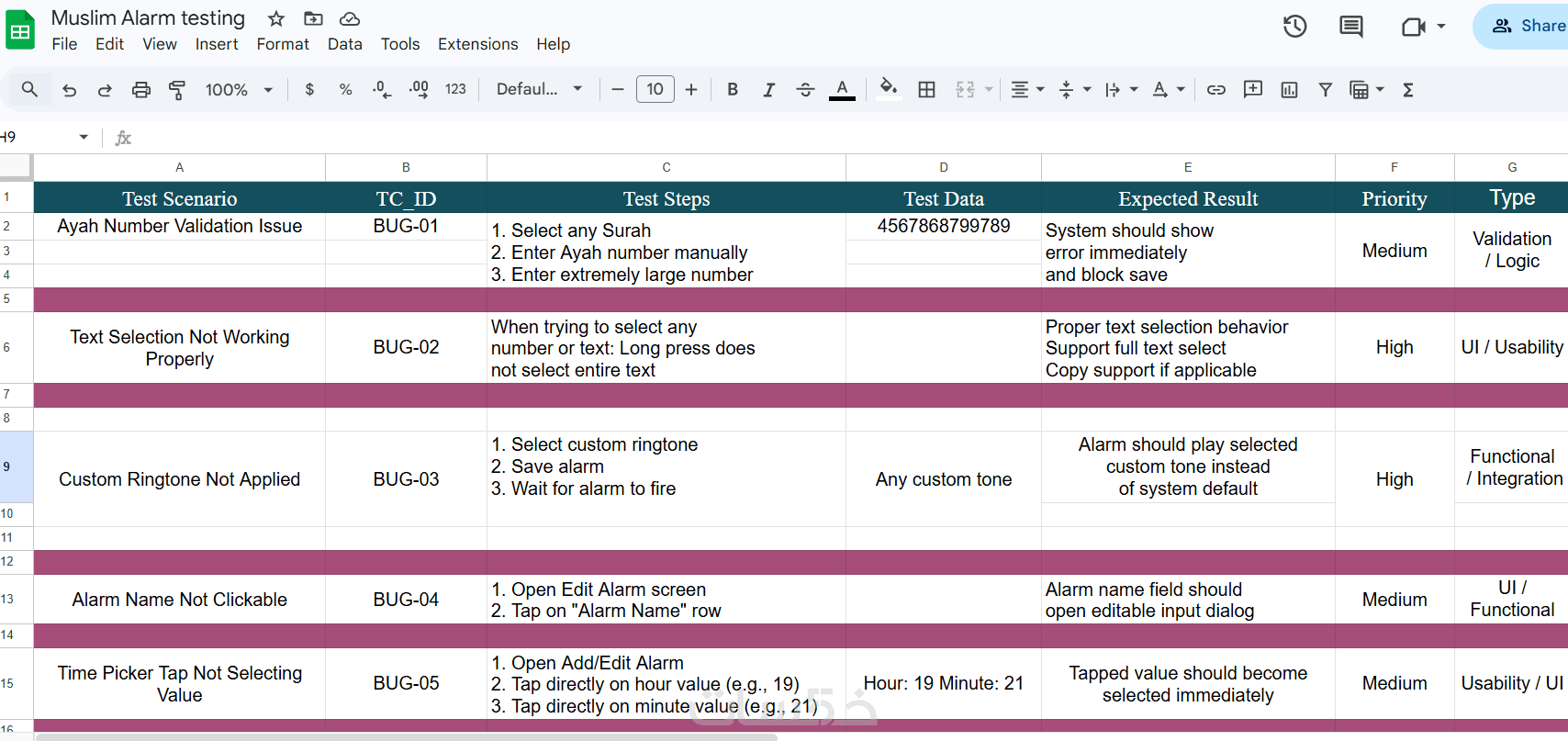Insert a comment from toolbar
Viewport: 1568px width, 741px height.
pos(1253,89)
